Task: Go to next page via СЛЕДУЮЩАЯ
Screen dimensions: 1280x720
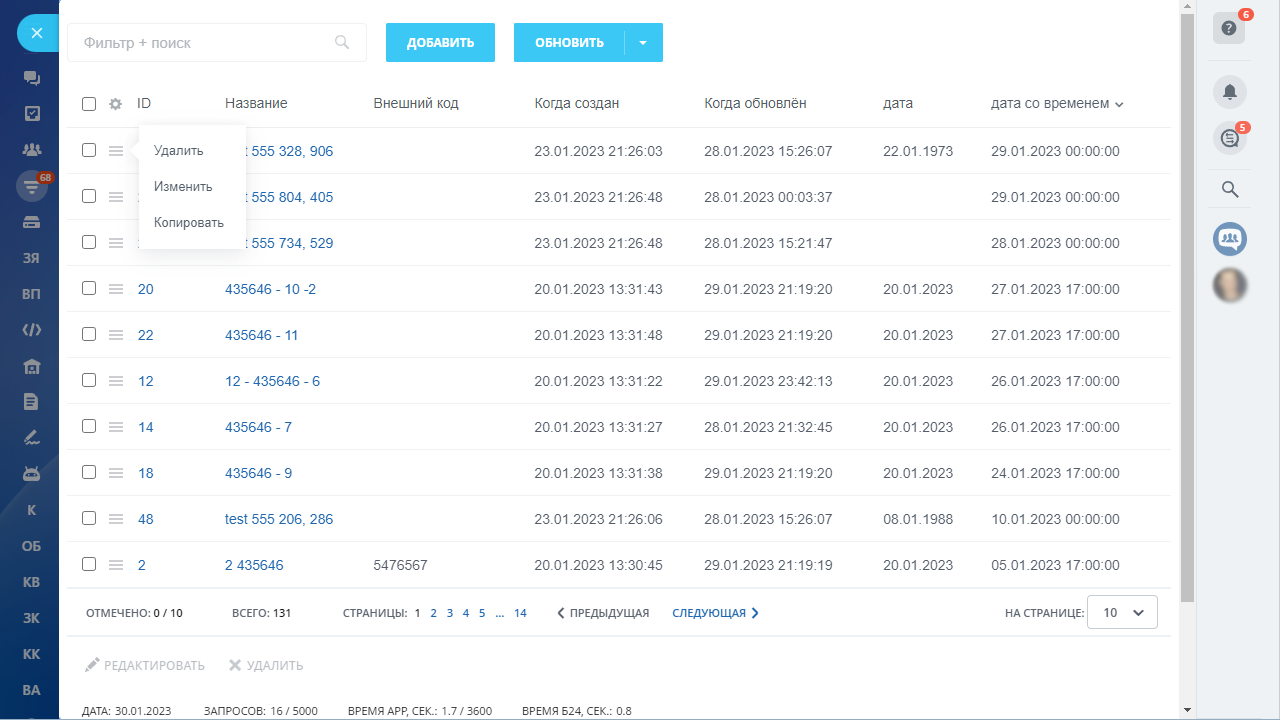Action: [x=715, y=613]
